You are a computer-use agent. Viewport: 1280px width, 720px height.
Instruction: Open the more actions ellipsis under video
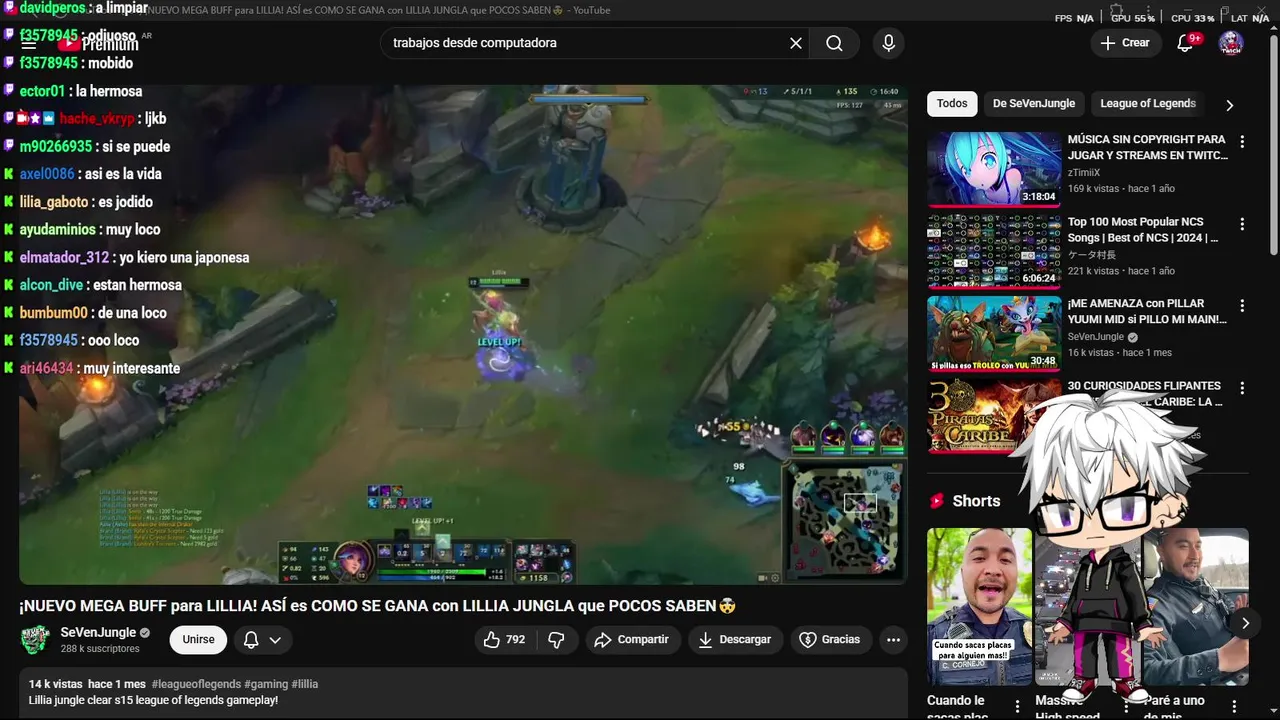(x=893, y=640)
